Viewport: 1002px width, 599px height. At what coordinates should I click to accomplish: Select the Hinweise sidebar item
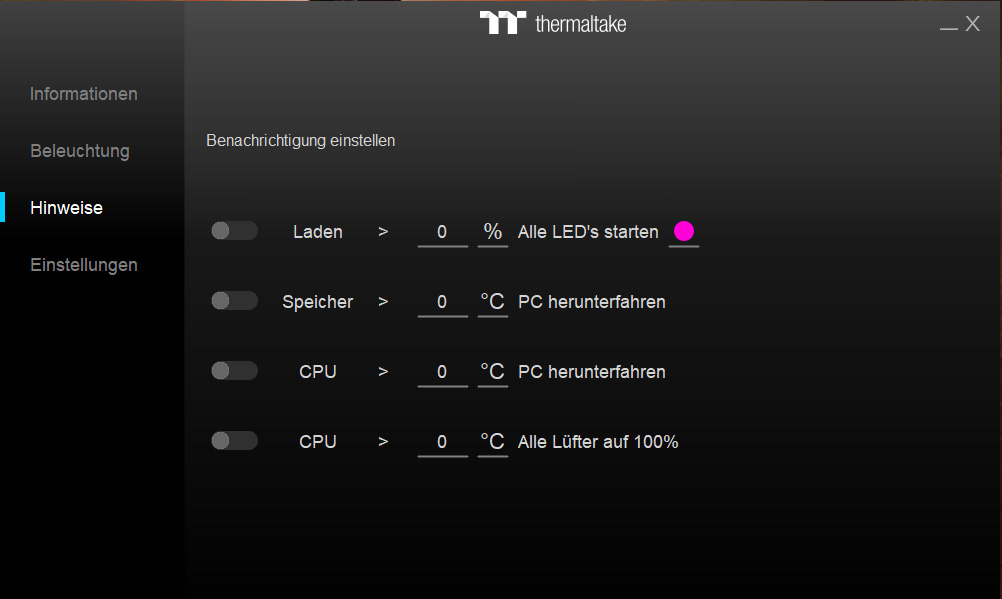pyautogui.click(x=66, y=208)
